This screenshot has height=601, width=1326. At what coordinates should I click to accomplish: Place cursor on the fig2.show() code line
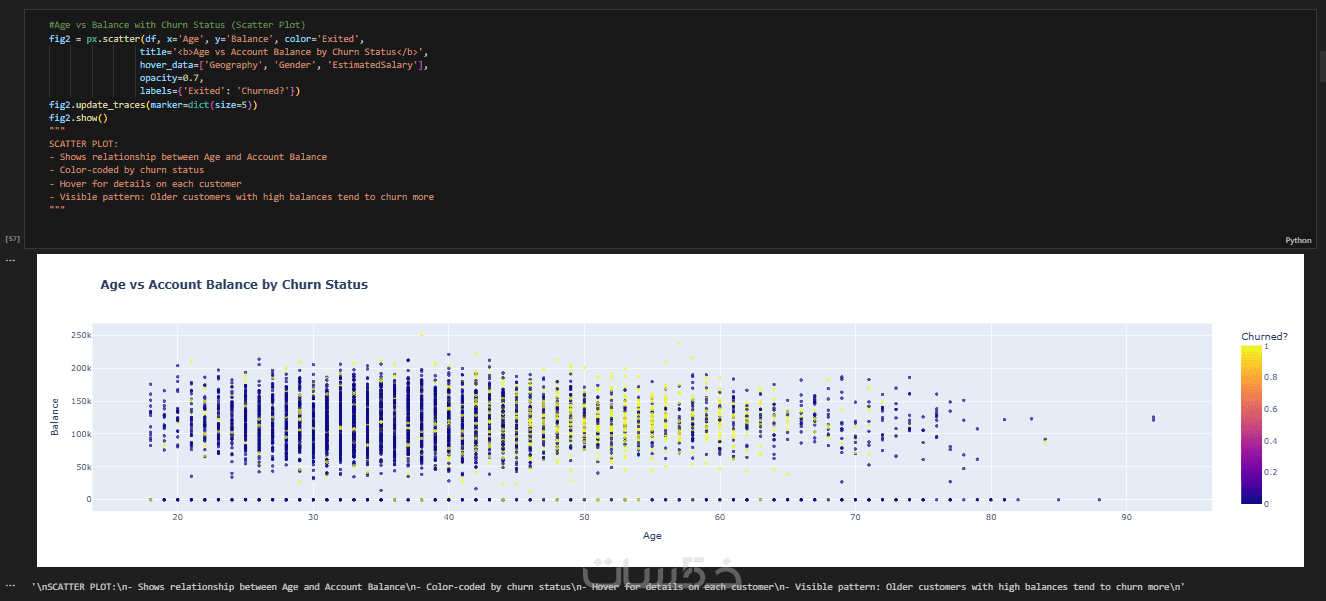coord(78,118)
